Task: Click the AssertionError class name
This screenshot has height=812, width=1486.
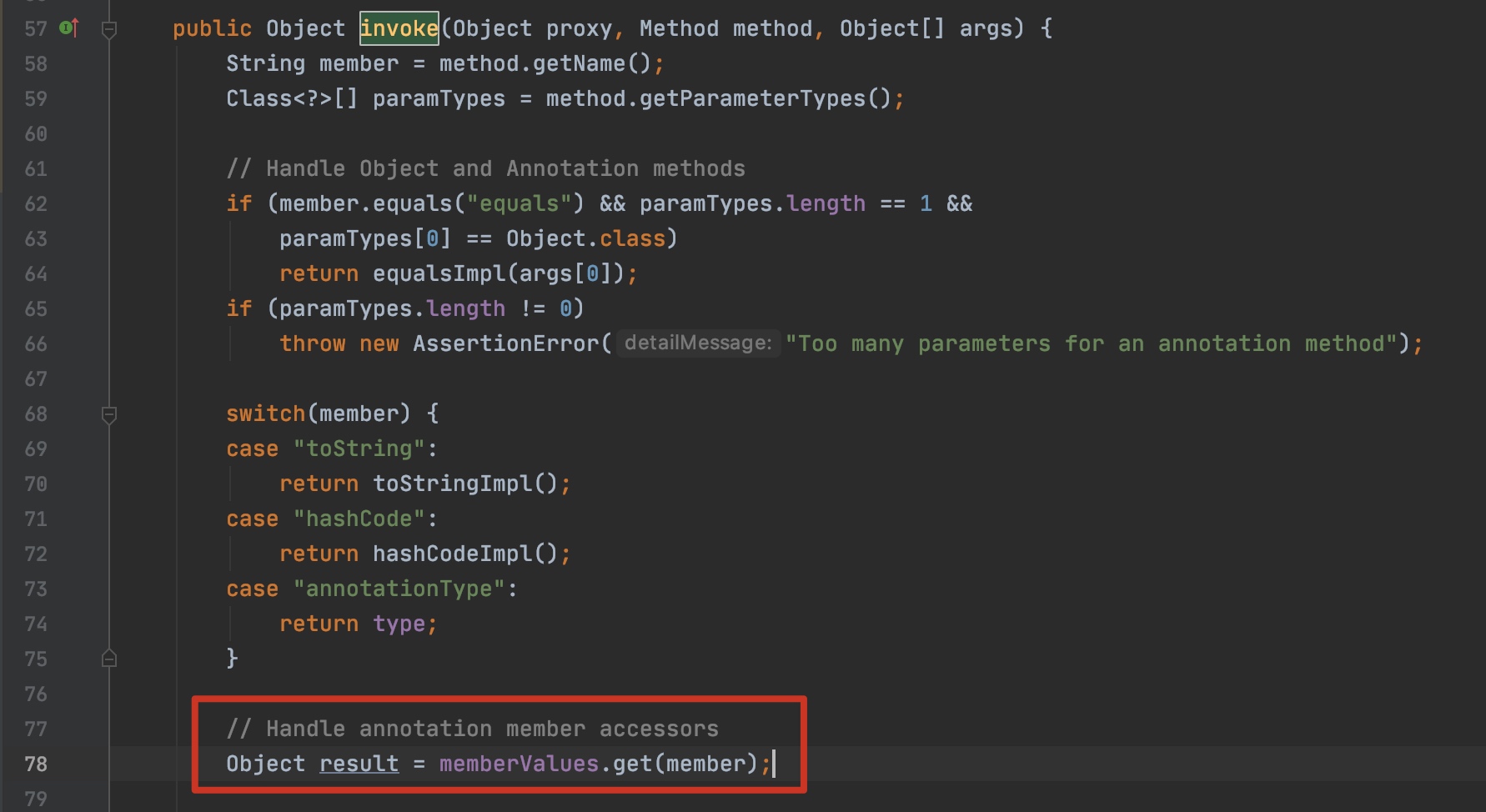Action: click(505, 343)
